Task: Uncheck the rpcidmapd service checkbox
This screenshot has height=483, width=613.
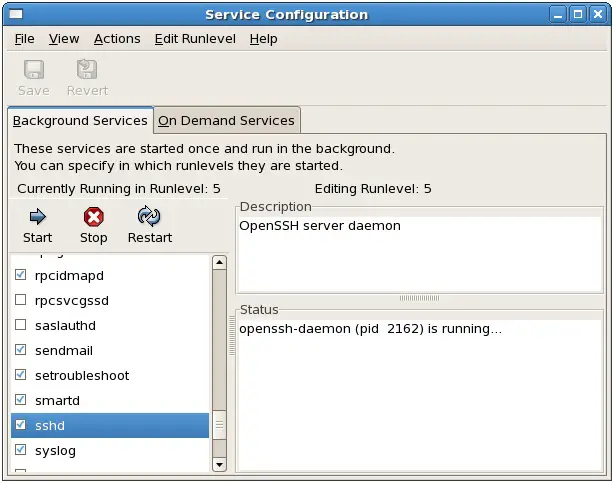Action: [x=21, y=275]
